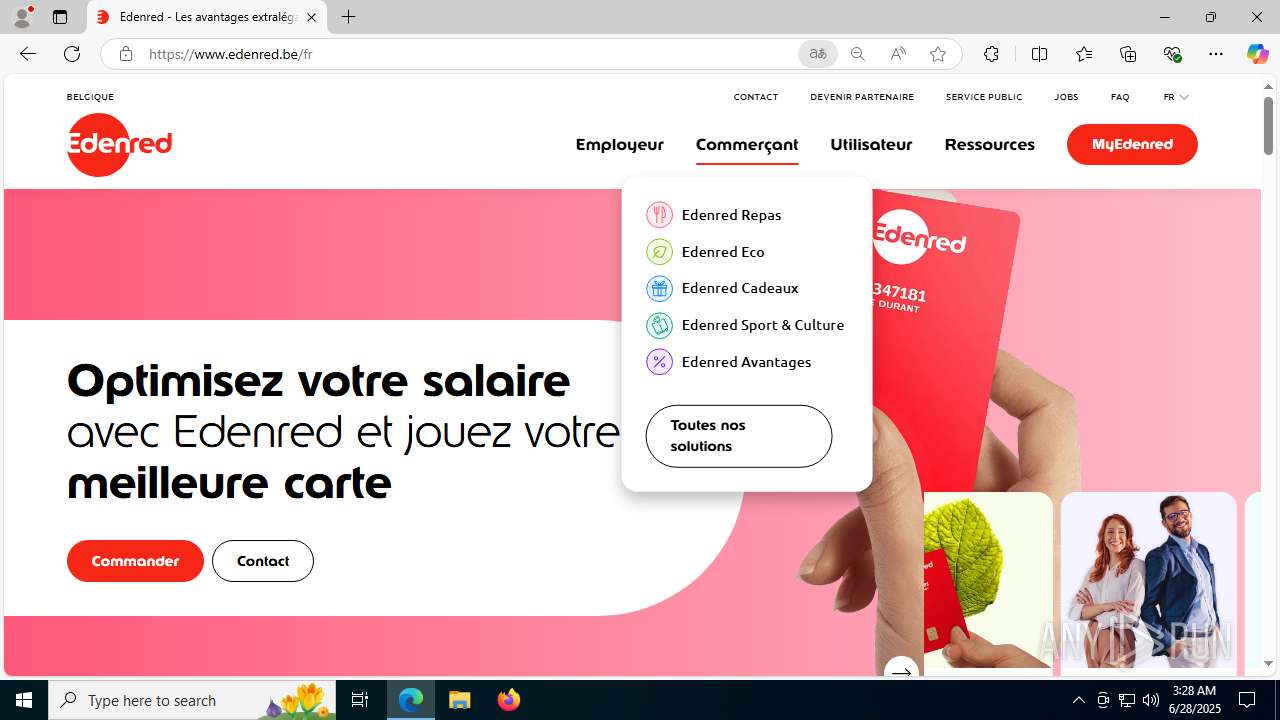Click the Windows search box
The image size is (1280, 720).
191,700
